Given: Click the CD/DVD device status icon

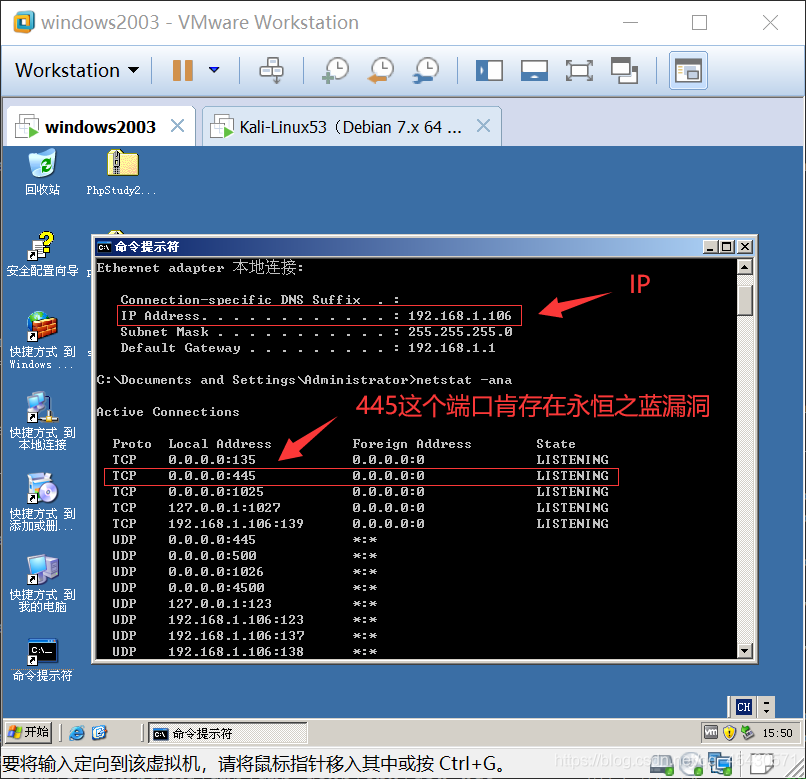Looking at the screenshot, I should pyautogui.click(x=691, y=766).
